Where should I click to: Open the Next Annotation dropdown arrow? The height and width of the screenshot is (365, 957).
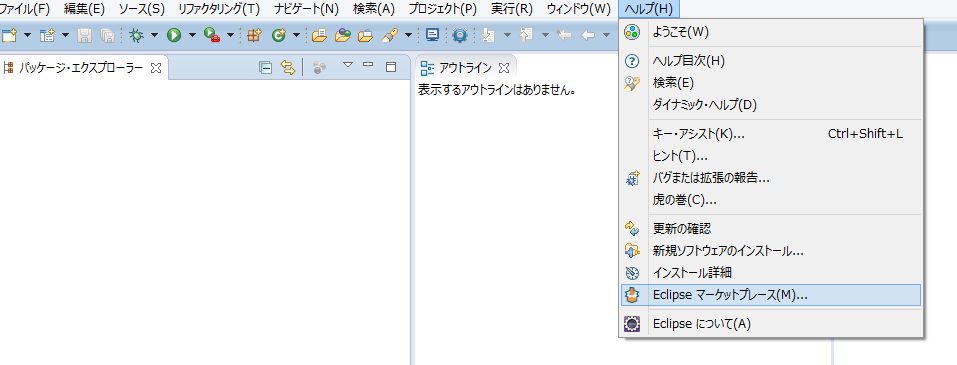[x=507, y=35]
